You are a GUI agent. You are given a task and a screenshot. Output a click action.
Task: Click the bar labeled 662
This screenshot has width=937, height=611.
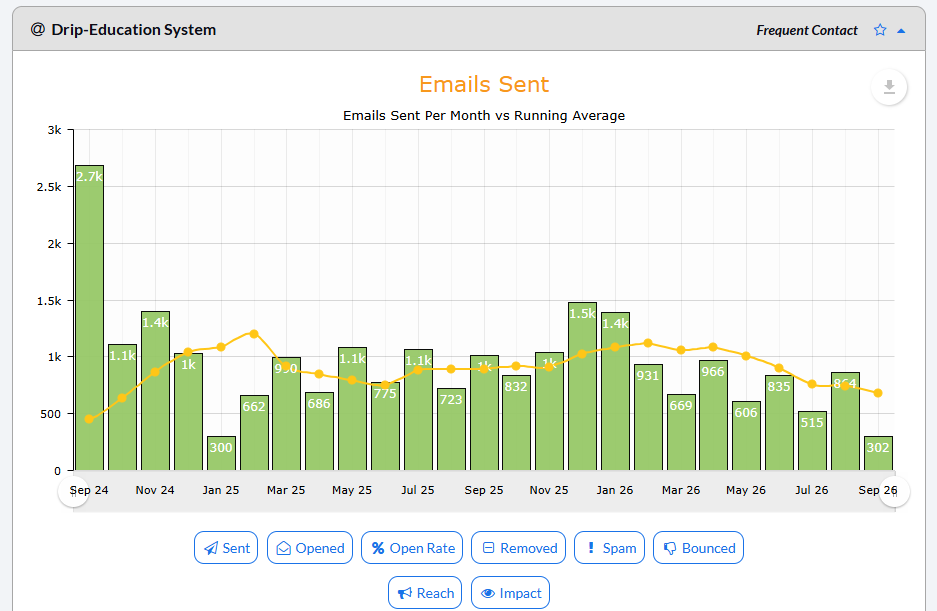254,433
